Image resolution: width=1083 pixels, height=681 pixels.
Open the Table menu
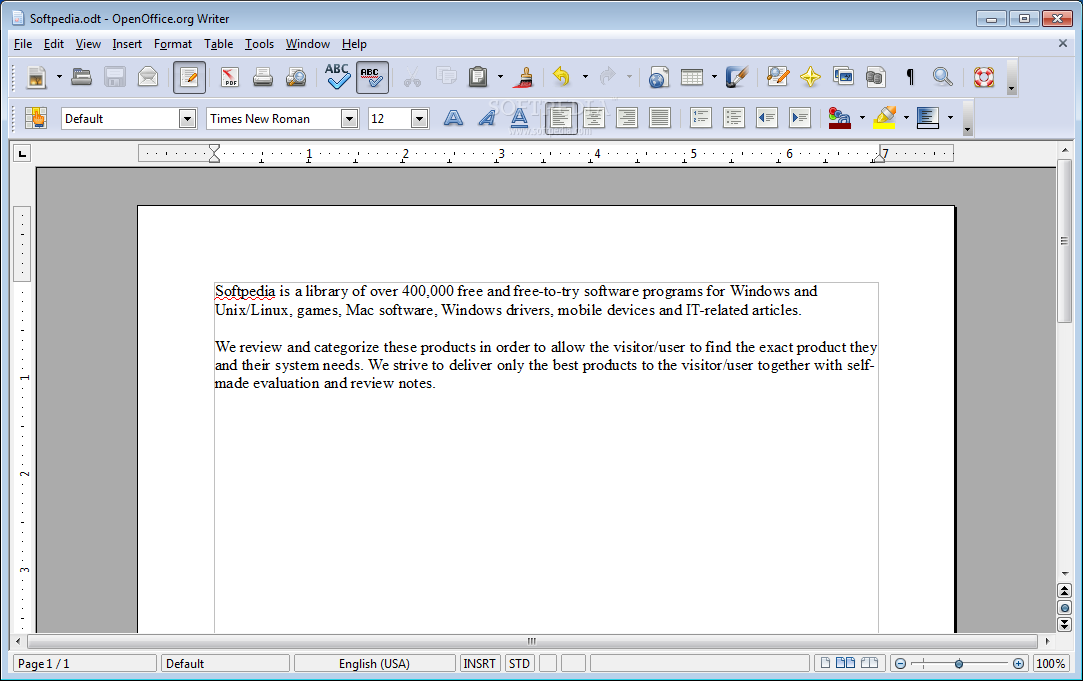[218, 44]
